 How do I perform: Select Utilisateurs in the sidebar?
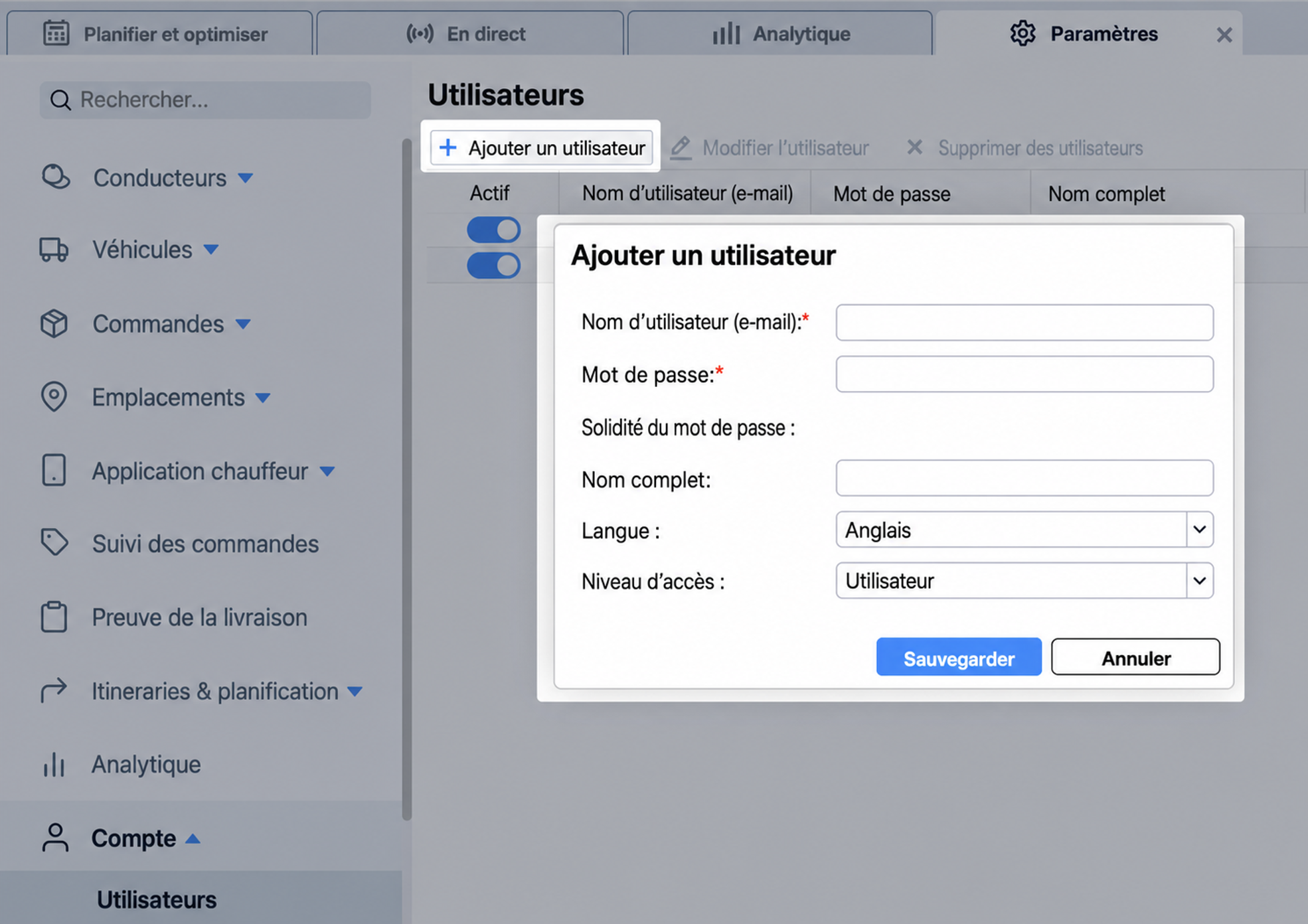point(157,899)
